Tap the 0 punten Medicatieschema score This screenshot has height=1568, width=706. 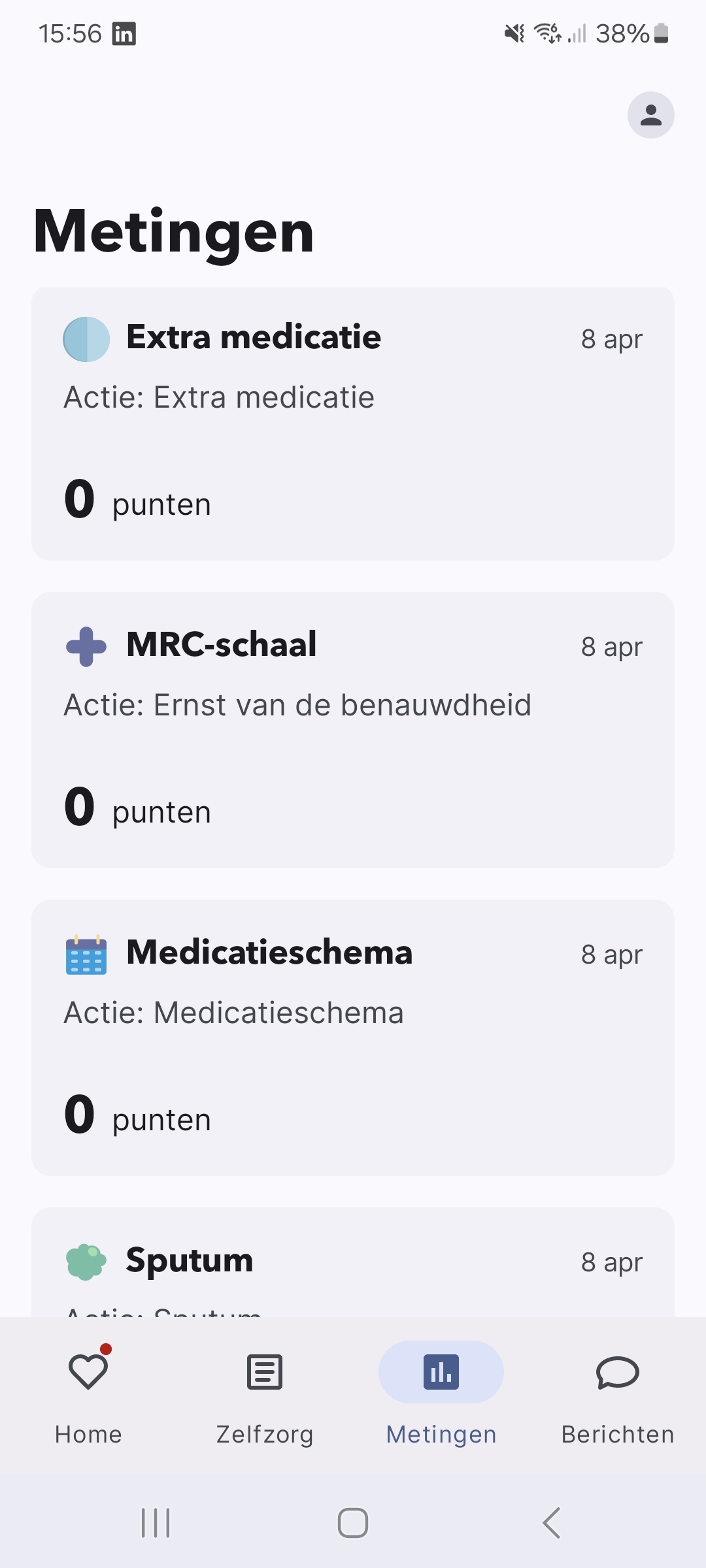point(137,1115)
